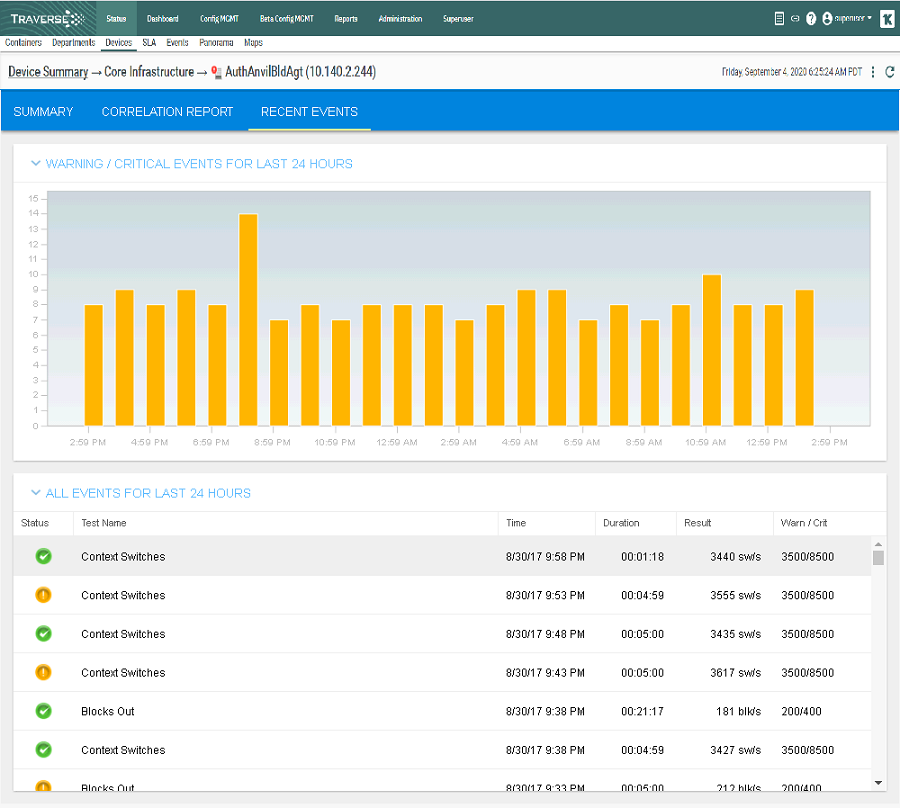Click the Traverse logo
This screenshot has height=808, width=900.
pos(47,18)
